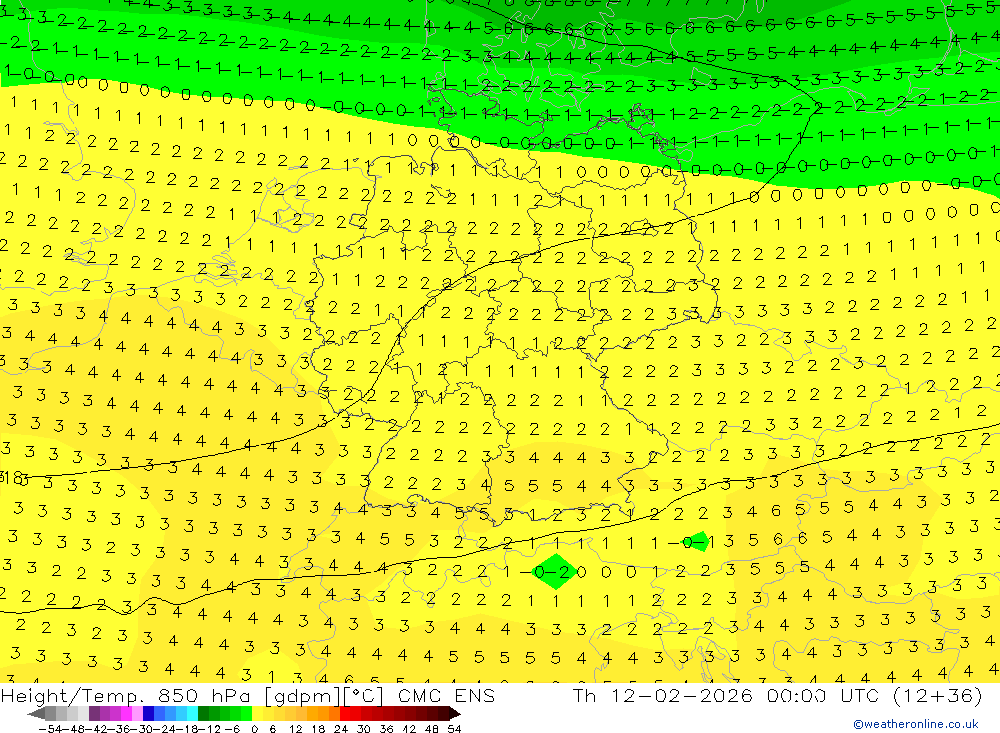Pick the darkest green legend swatch
This screenshot has width=1000, height=733.
click(x=203, y=713)
